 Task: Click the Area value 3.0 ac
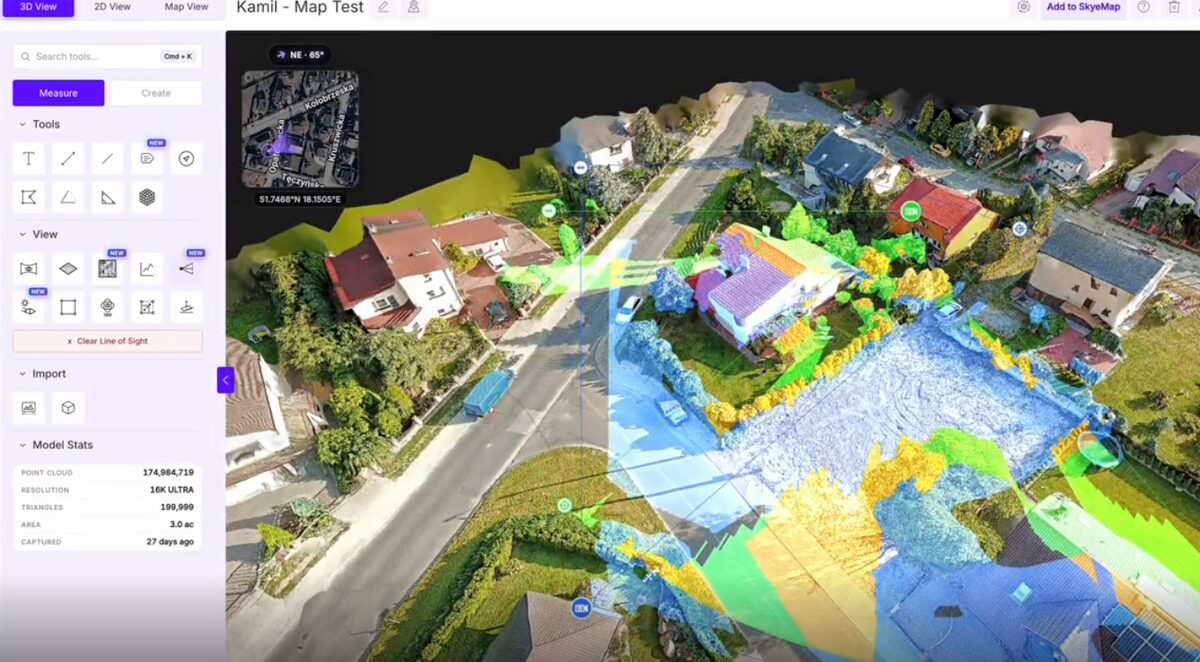182,524
